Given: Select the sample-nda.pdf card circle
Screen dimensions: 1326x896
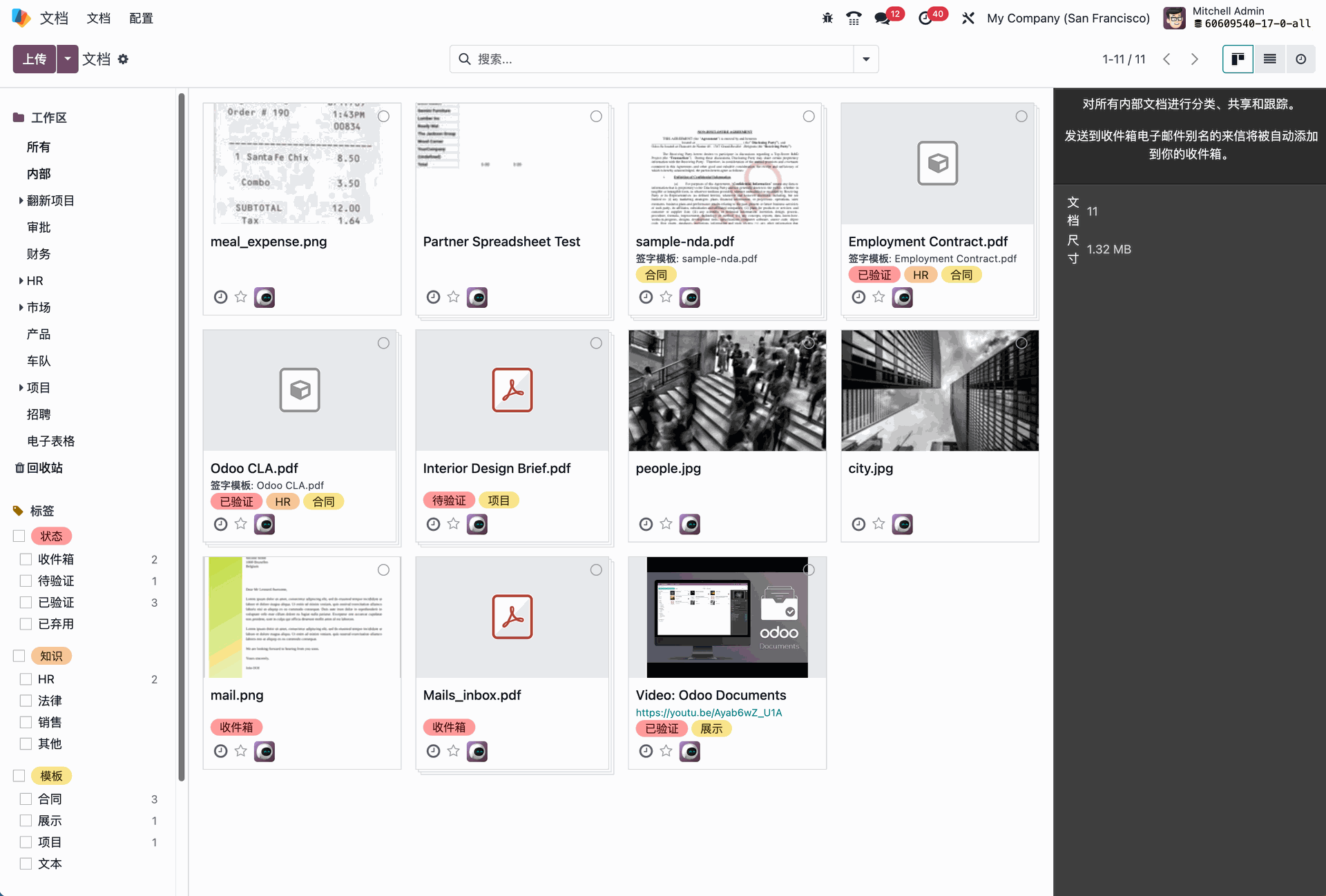Looking at the screenshot, I should [x=809, y=117].
